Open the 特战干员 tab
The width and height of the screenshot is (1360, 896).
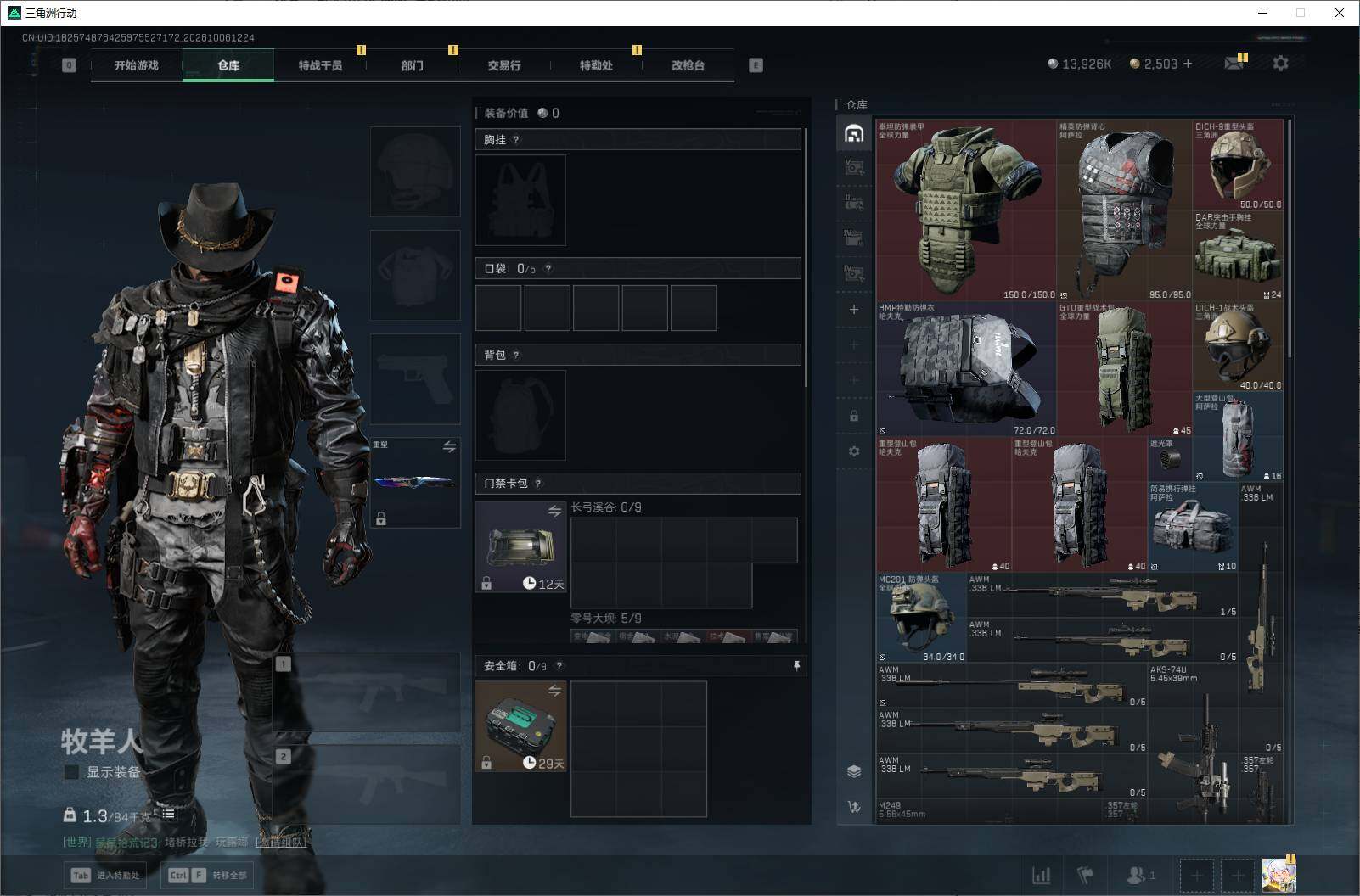click(320, 65)
